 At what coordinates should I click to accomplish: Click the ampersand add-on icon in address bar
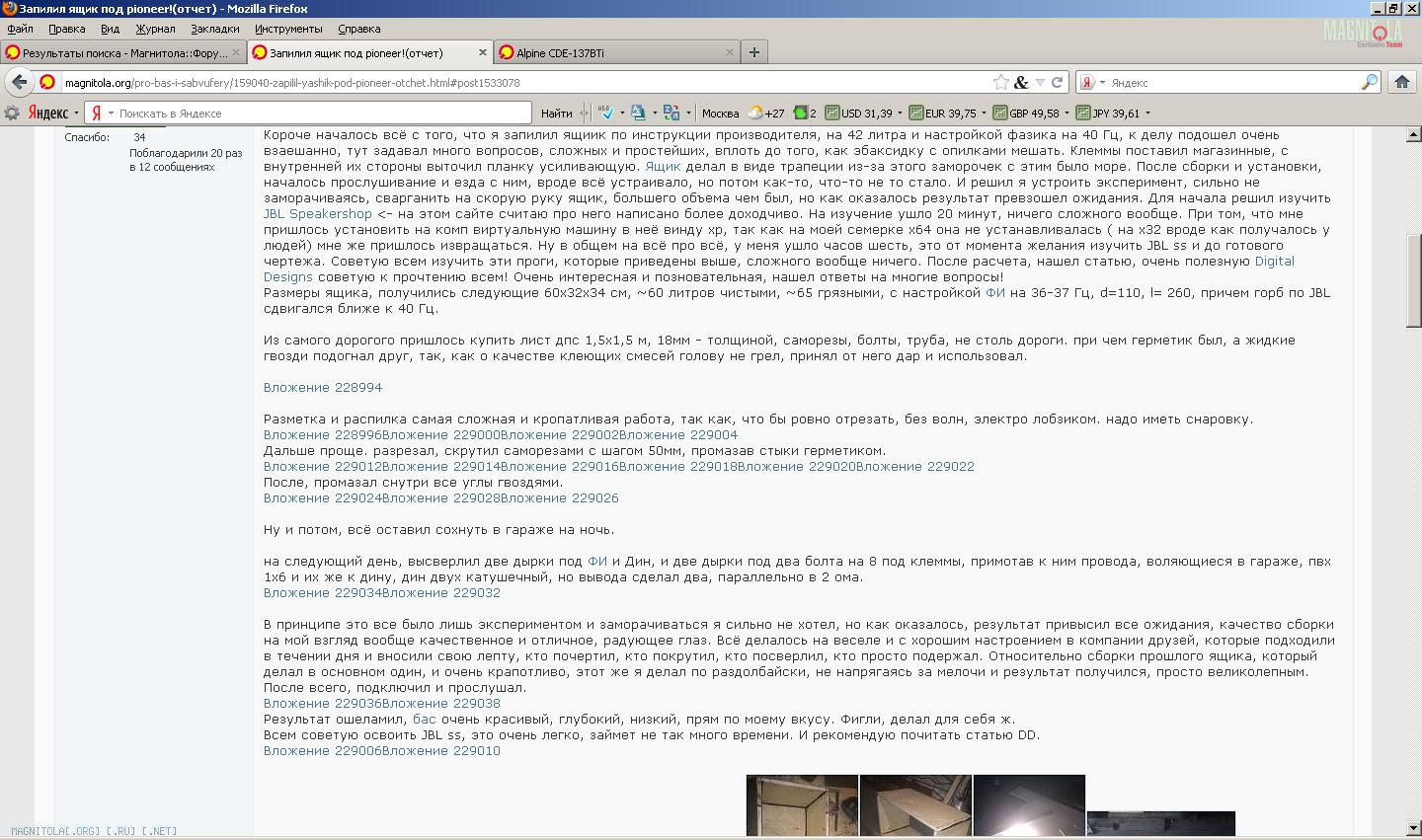[x=1021, y=82]
